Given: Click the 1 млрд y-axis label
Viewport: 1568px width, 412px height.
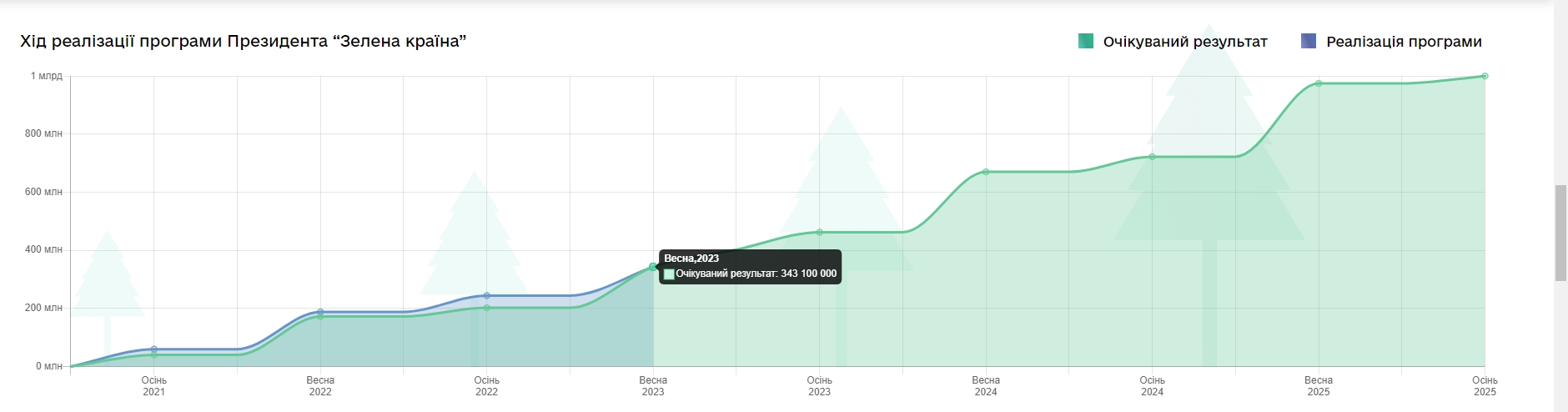Looking at the screenshot, I should tap(47, 76).
